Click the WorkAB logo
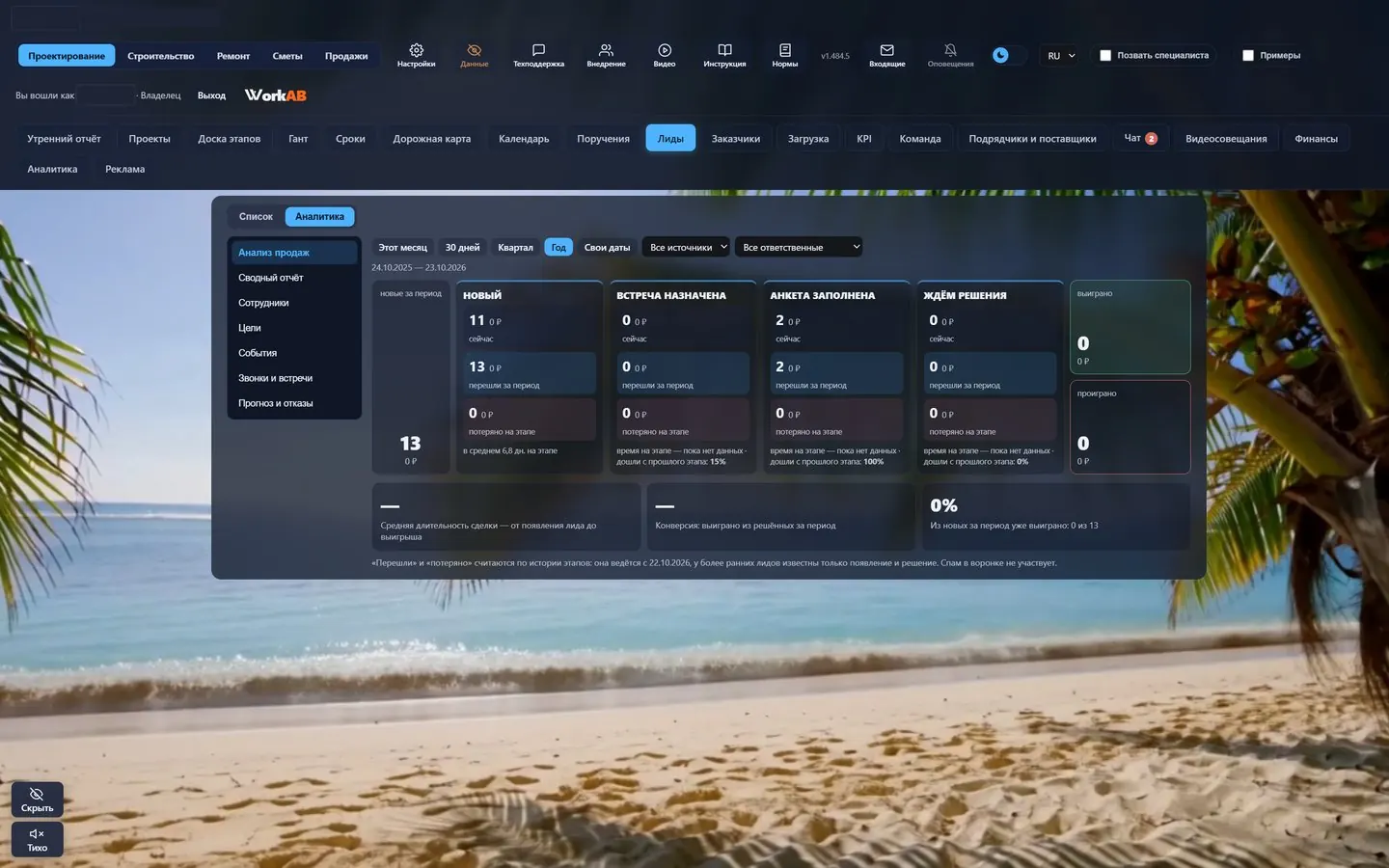The width and height of the screenshot is (1389, 868). click(275, 95)
